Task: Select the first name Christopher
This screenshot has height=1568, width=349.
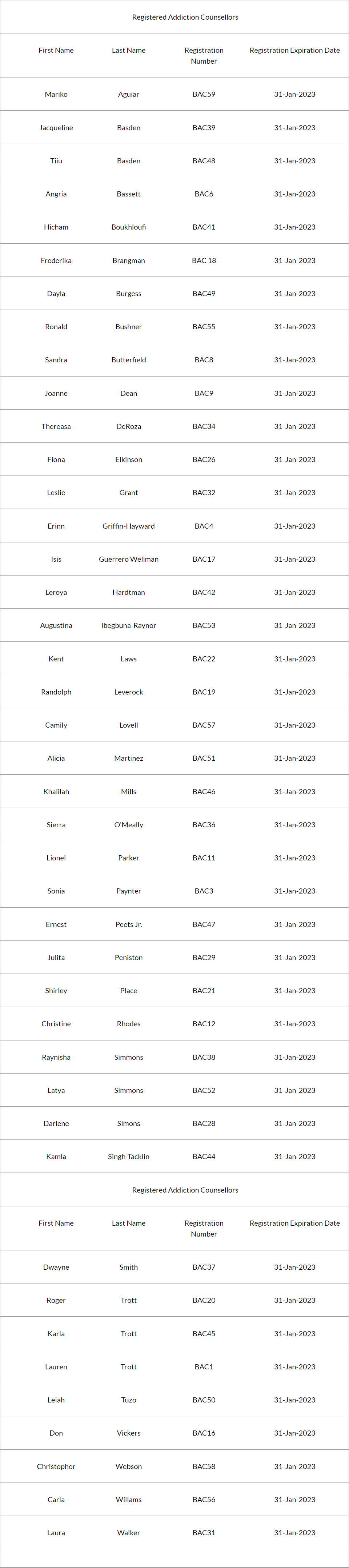Action: [56, 1466]
